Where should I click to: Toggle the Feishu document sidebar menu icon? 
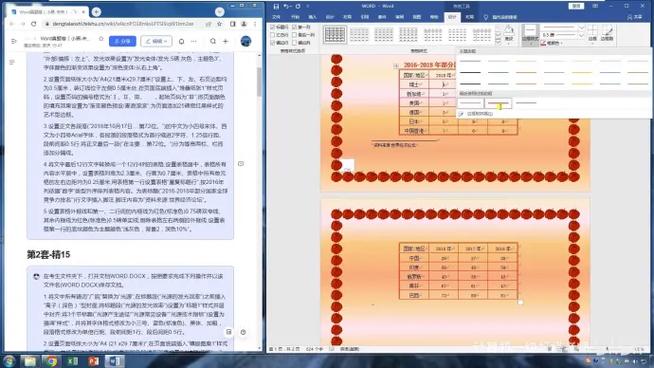(14, 41)
